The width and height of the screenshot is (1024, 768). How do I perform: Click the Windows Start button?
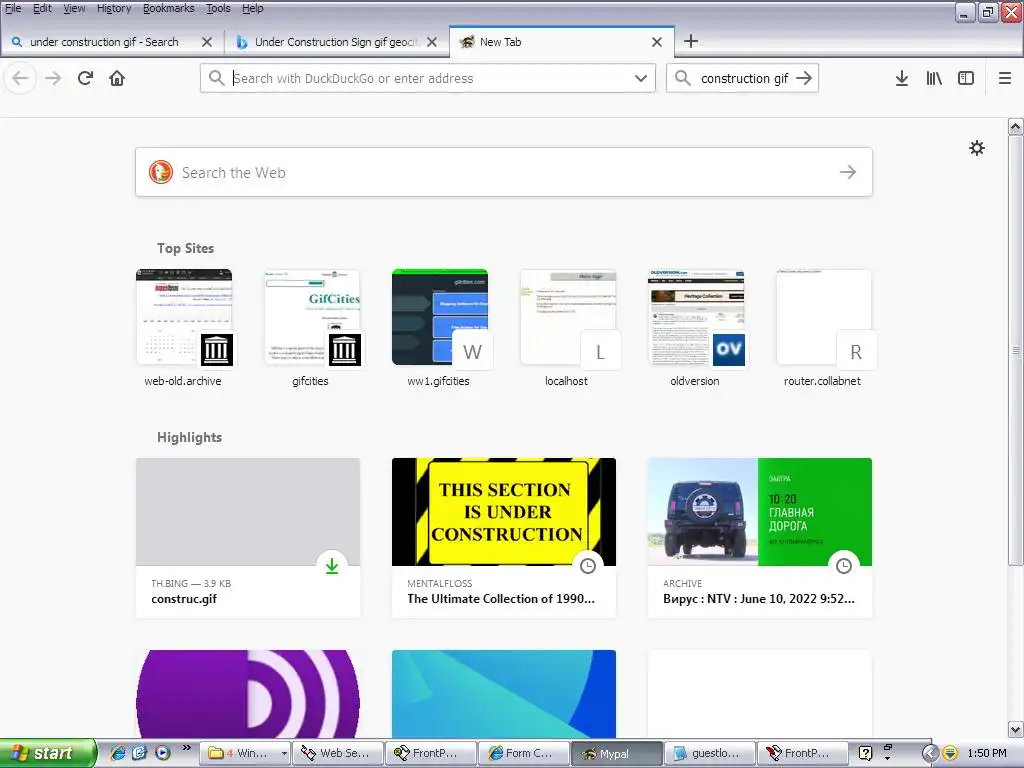coord(48,754)
